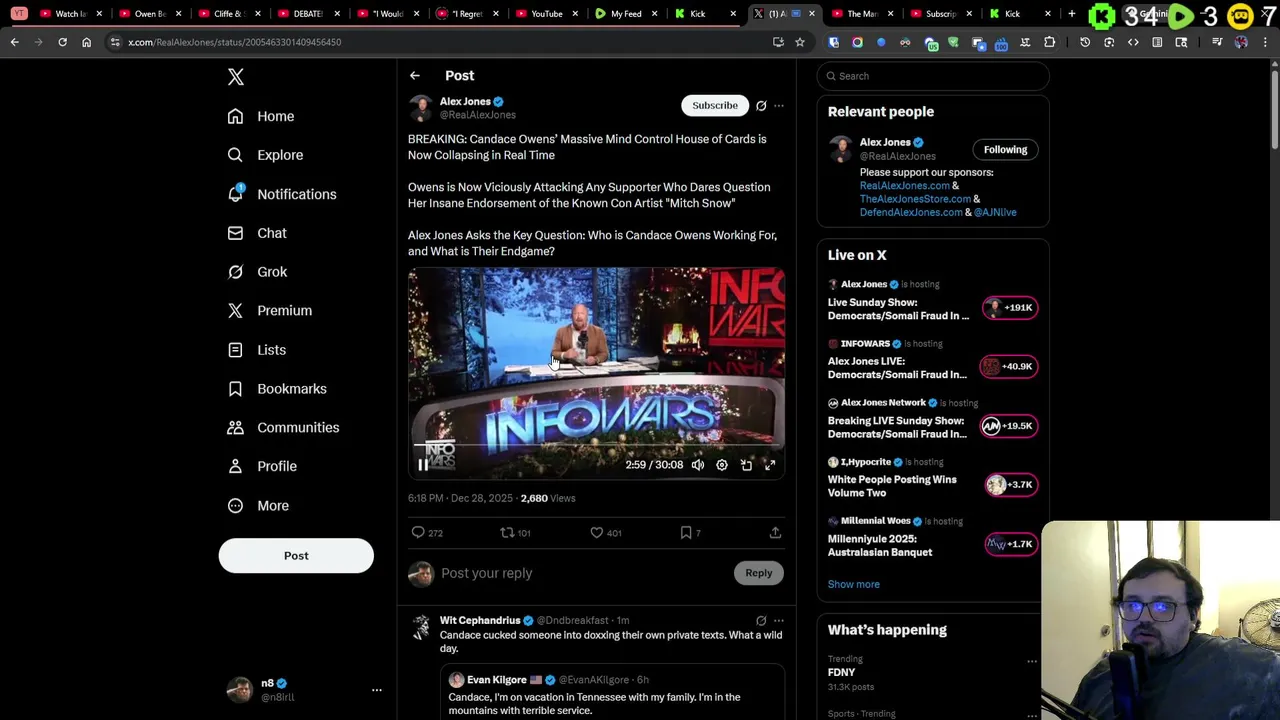Viewport: 1280px width, 720px height.
Task: Click Show more under Live on X
Action: 854,584
